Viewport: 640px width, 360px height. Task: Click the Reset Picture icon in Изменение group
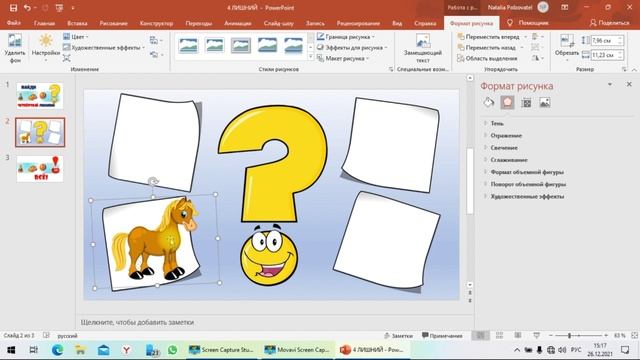coord(154,54)
